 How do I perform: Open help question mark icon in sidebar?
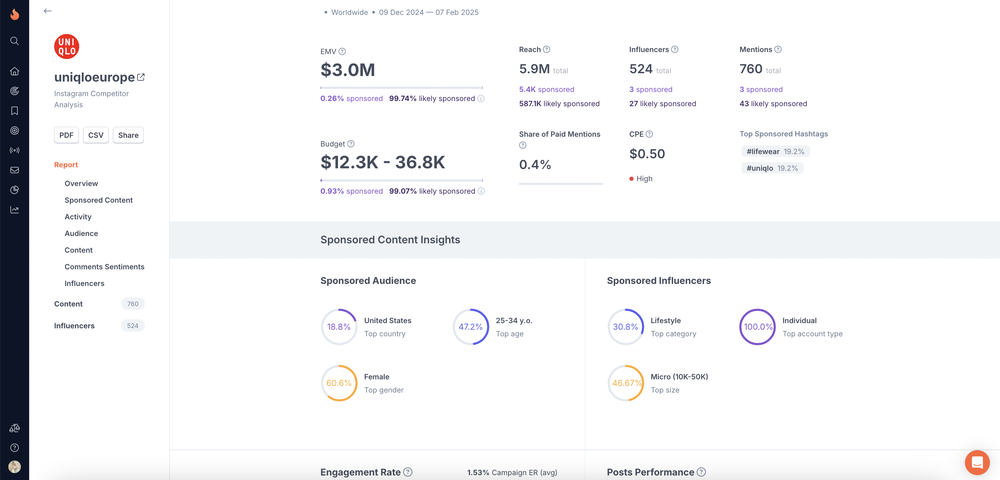(15, 447)
